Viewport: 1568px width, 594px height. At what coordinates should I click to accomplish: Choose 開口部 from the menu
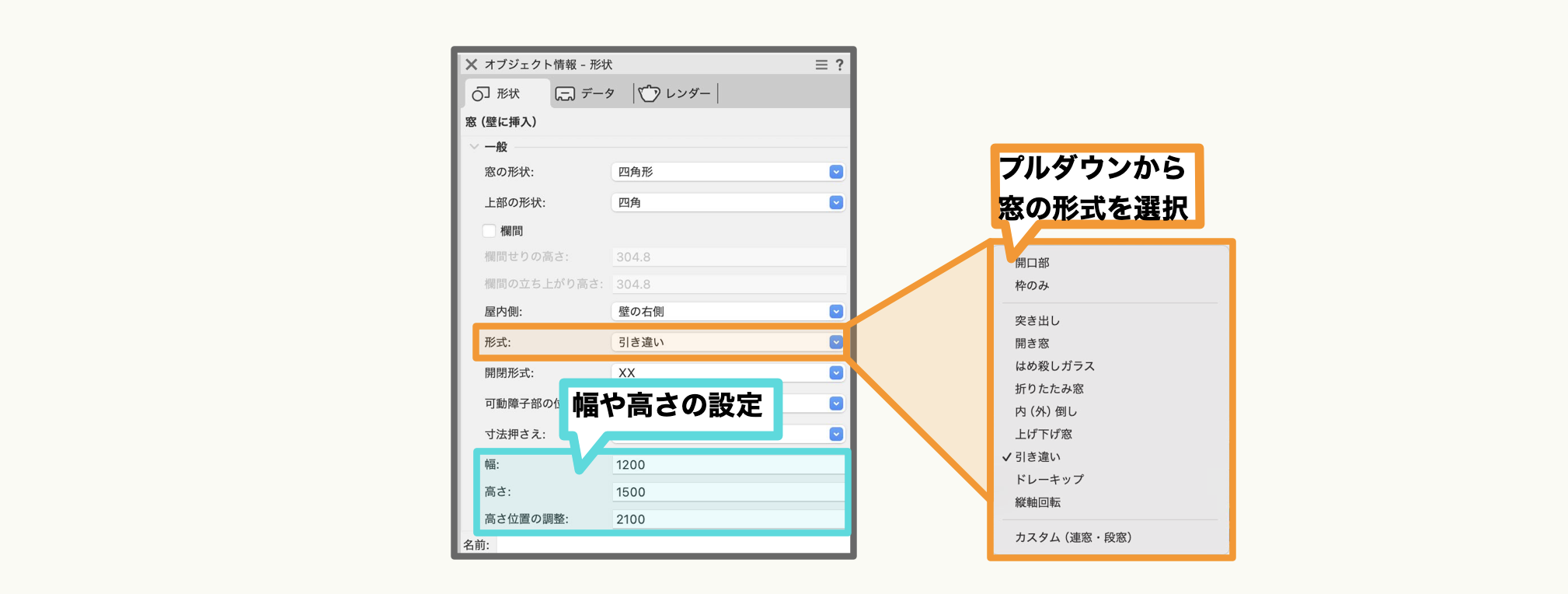point(1032,263)
